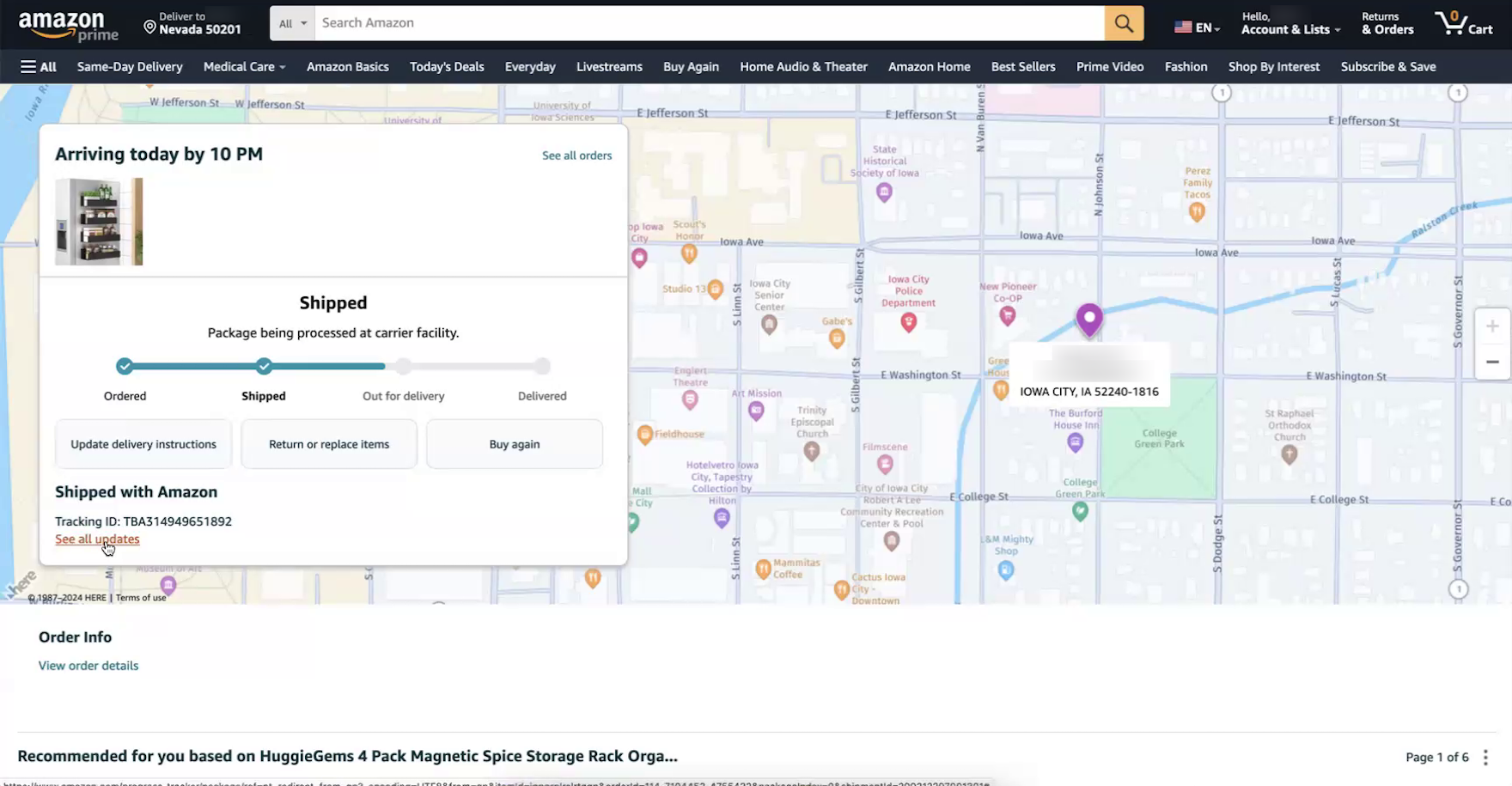Click the Amazon Prime logo
Screen dimensions: 1512x786
[x=69, y=26]
